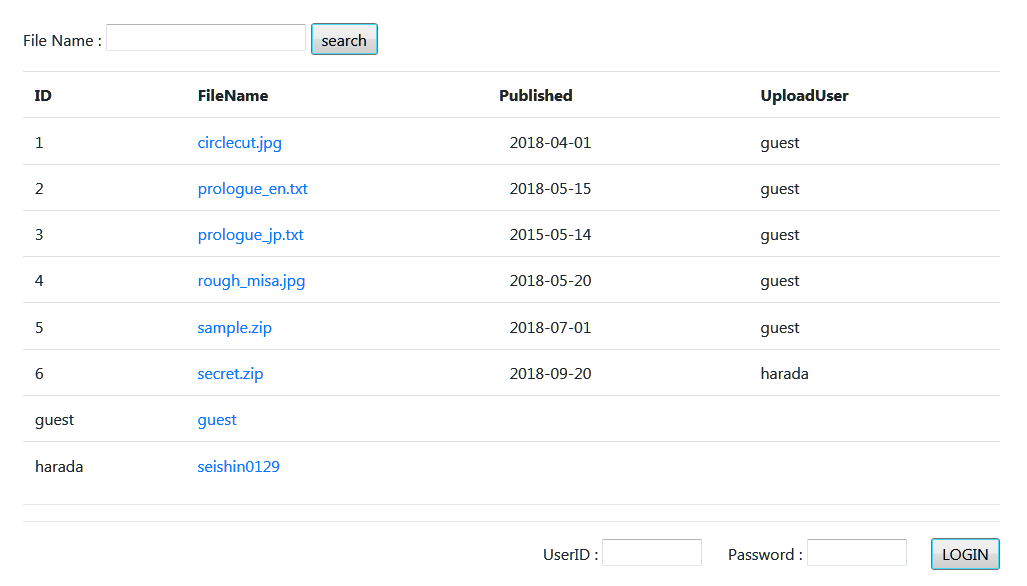
Task: Select the harada upload user cell
Action: (x=784, y=373)
